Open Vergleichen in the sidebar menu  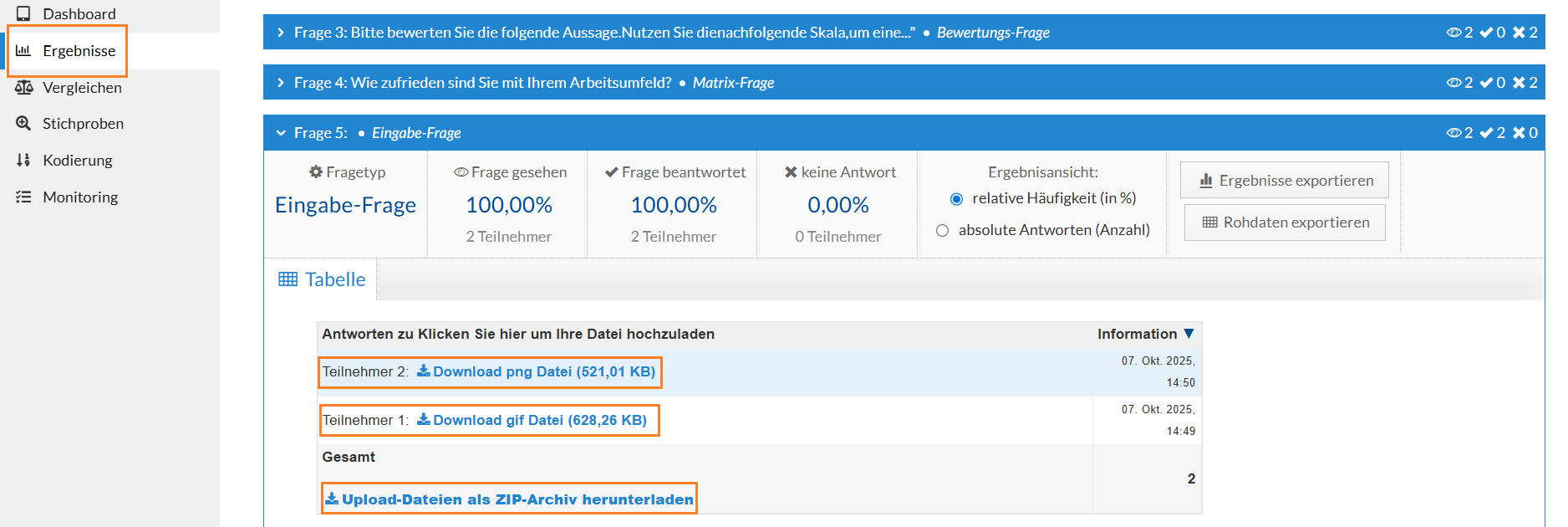point(82,87)
